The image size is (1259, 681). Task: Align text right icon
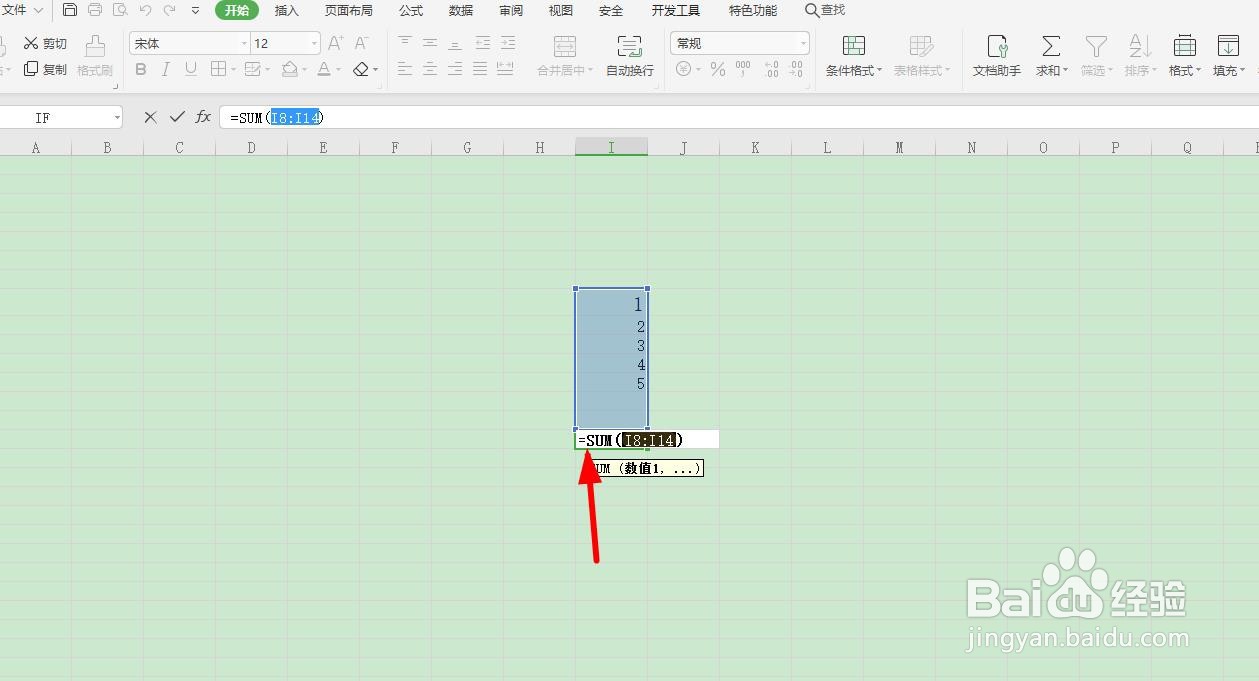tap(455, 69)
